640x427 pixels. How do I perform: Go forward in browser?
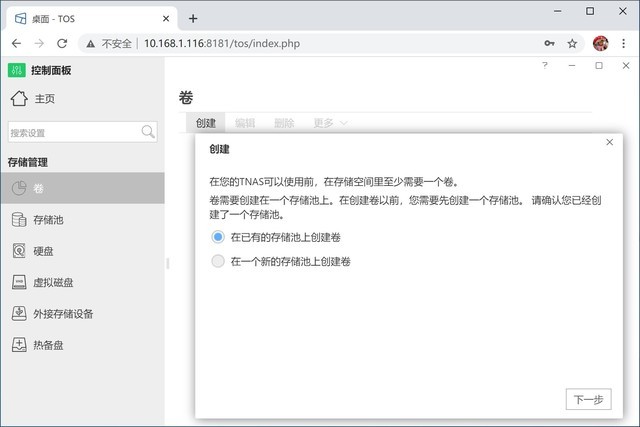point(39,43)
